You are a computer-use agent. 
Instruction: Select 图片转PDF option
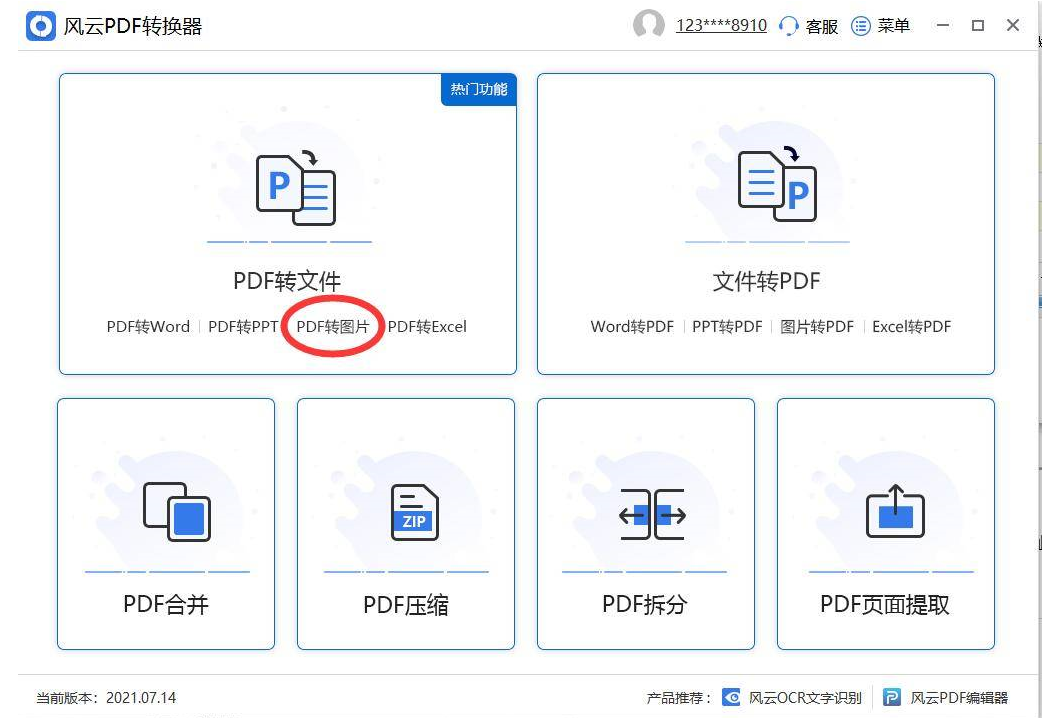click(x=817, y=327)
